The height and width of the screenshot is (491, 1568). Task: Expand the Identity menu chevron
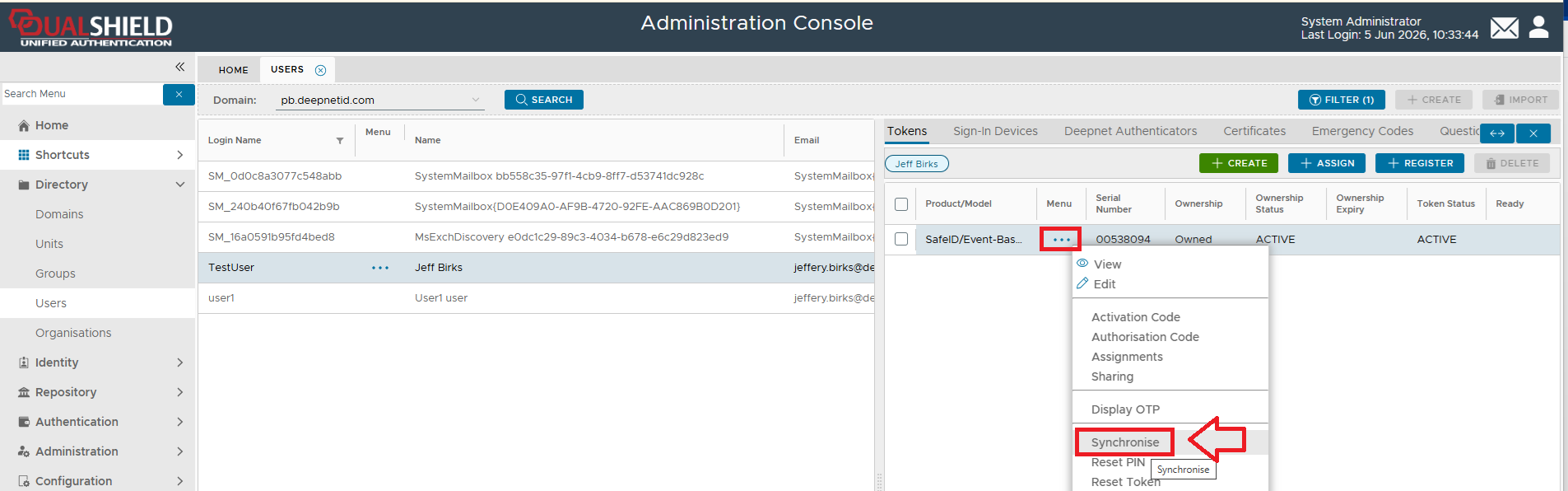point(180,362)
